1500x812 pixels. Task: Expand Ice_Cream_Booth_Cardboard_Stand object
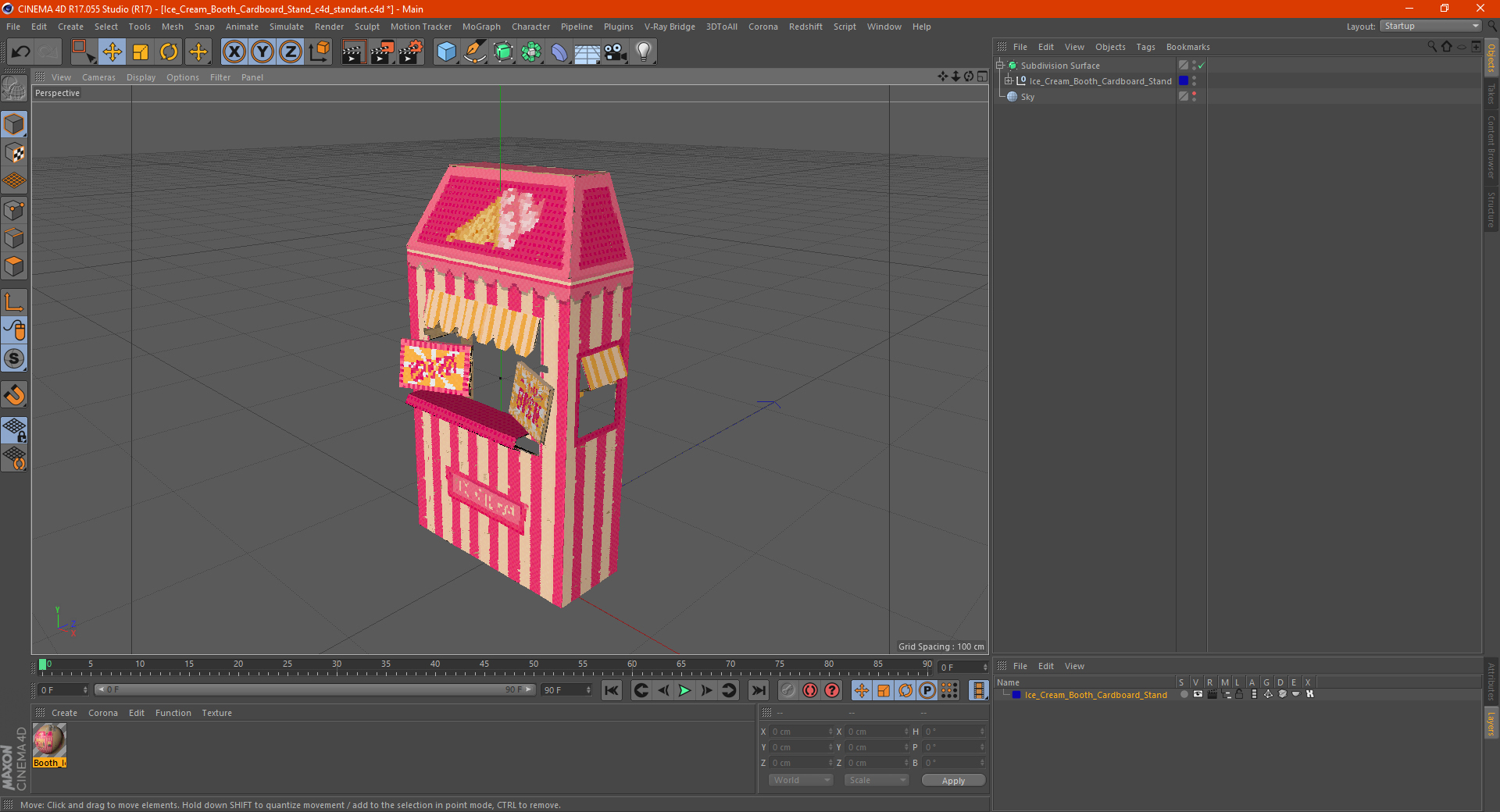[x=1009, y=81]
